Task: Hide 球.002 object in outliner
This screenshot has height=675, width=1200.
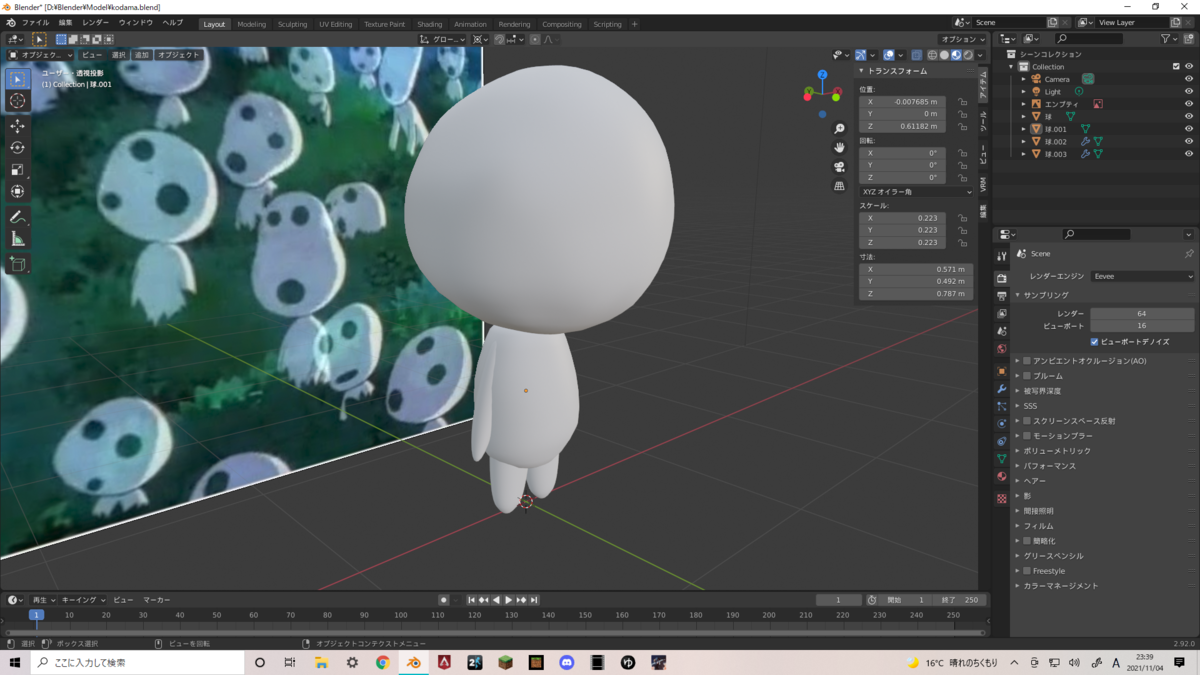Action: (x=1189, y=141)
